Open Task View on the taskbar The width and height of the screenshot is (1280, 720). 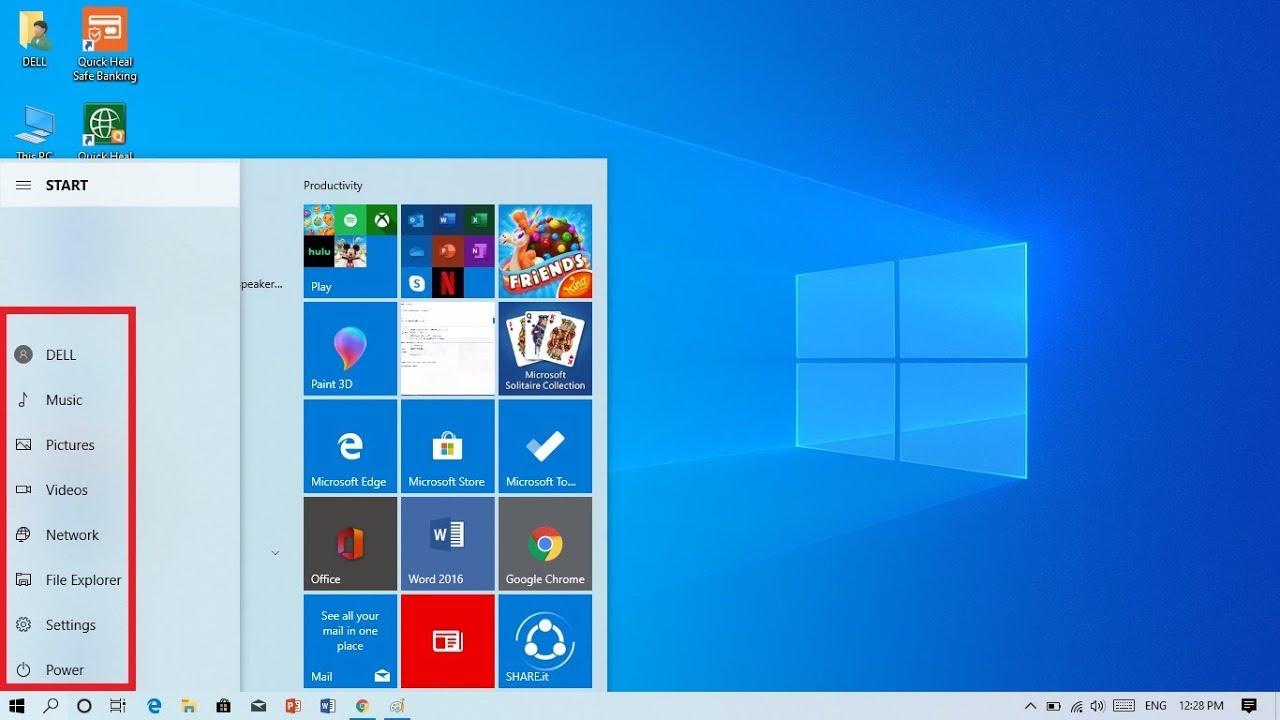click(118, 706)
